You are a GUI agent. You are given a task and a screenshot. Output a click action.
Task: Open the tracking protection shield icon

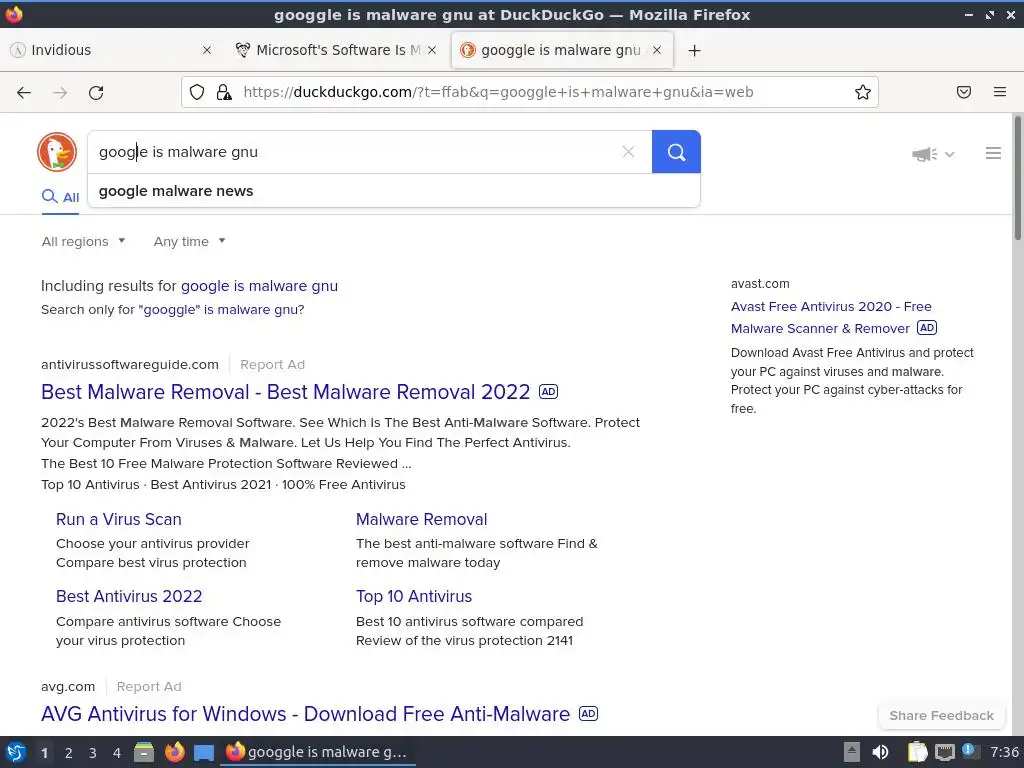[x=197, y=92]
